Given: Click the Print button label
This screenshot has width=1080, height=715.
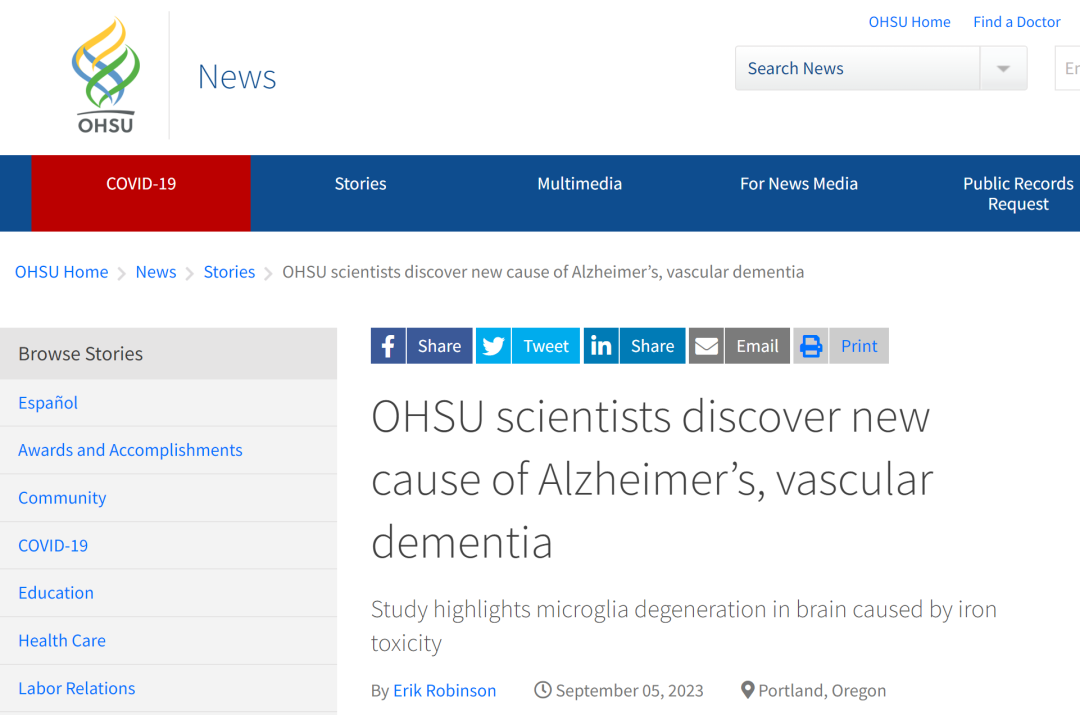Looking at the screenshot, I should [x=859, y=346].
